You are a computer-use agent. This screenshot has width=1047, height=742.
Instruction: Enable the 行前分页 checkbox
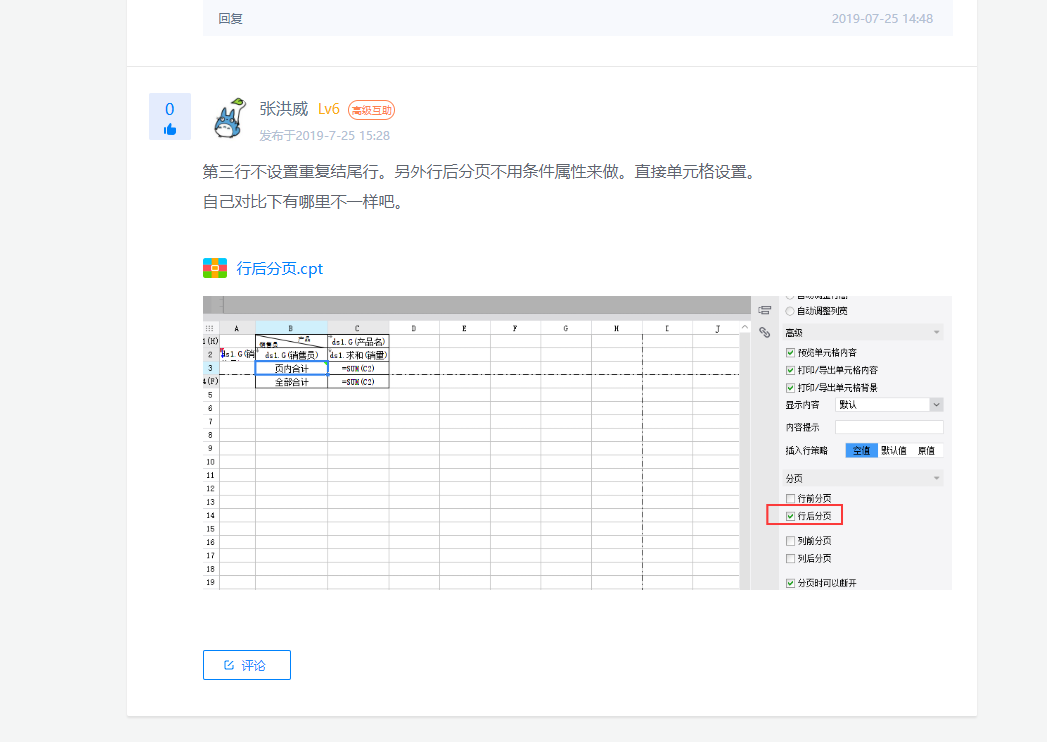(792, 498)
